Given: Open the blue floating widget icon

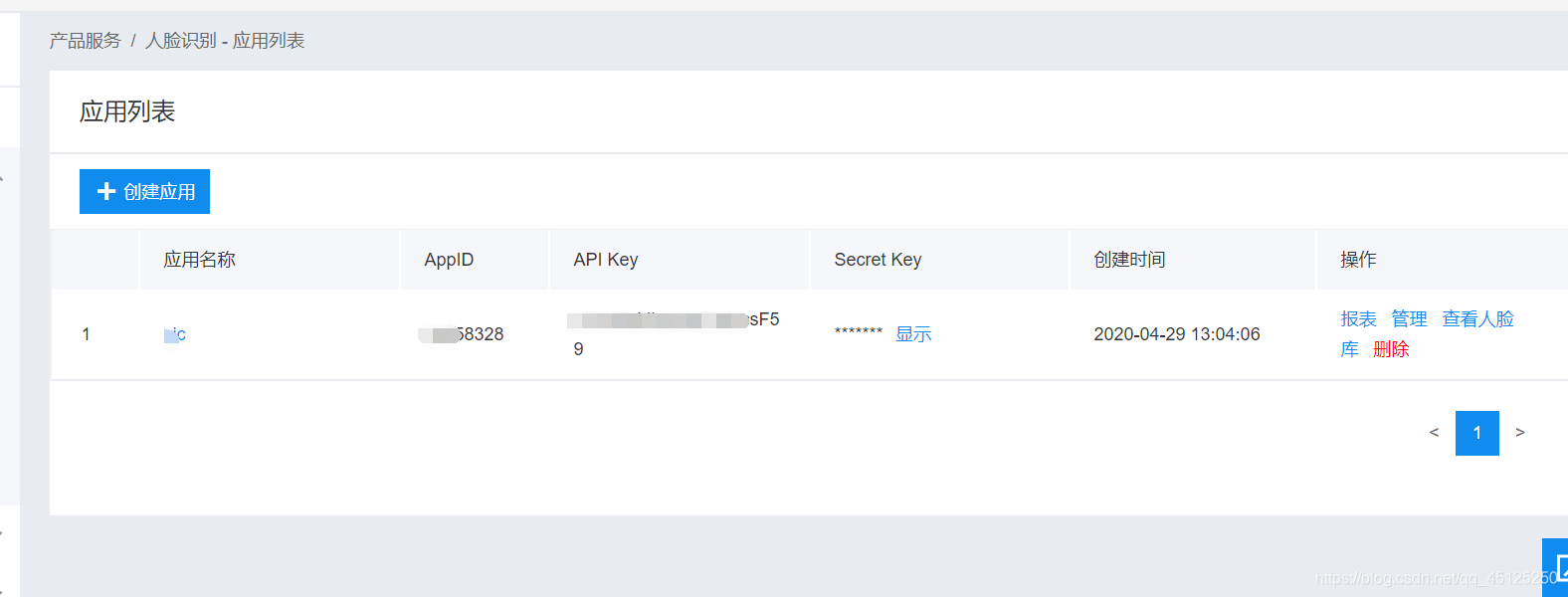Looking at the screenshot, I should [1556, 567].
